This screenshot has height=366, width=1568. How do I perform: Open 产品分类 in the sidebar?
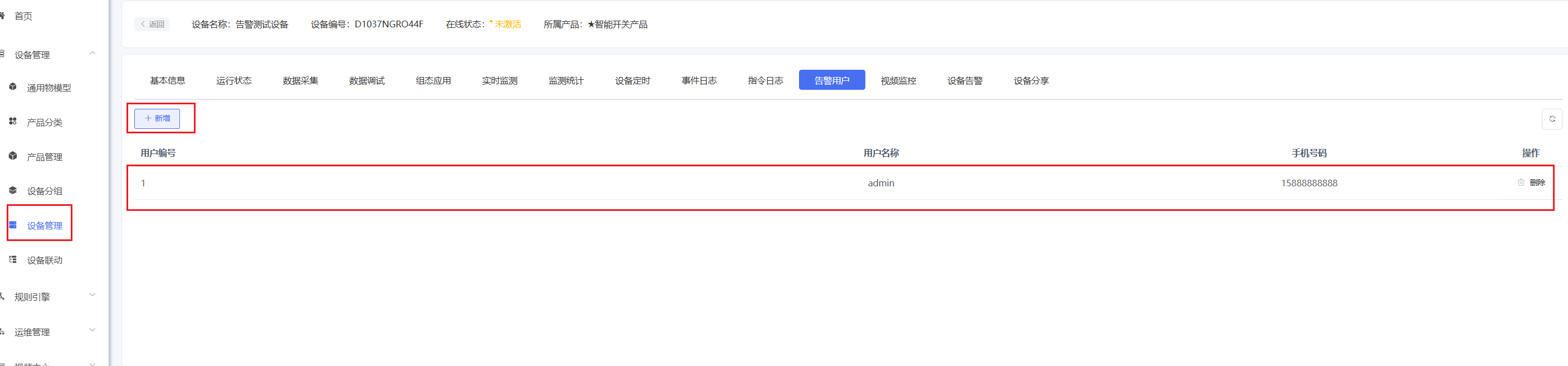[45, 122]
